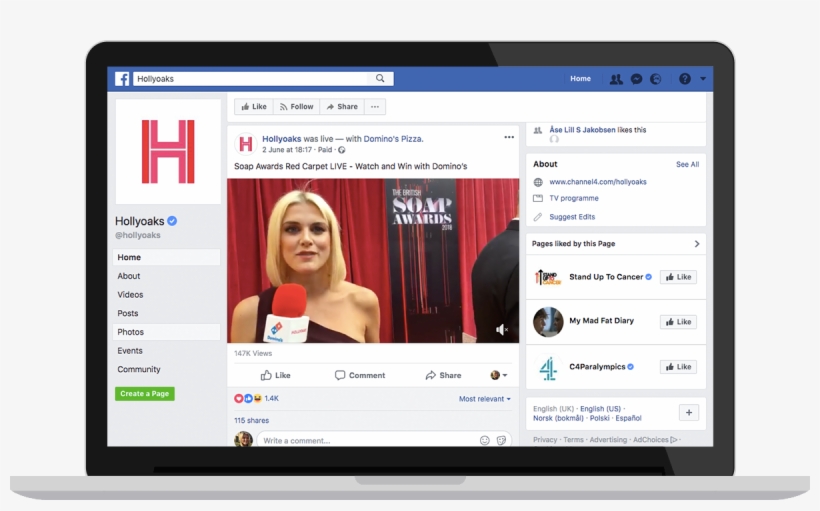Click the reaction icons next to 1.4K
Screen dimensions: 820x511
click(x=248, y=399)
